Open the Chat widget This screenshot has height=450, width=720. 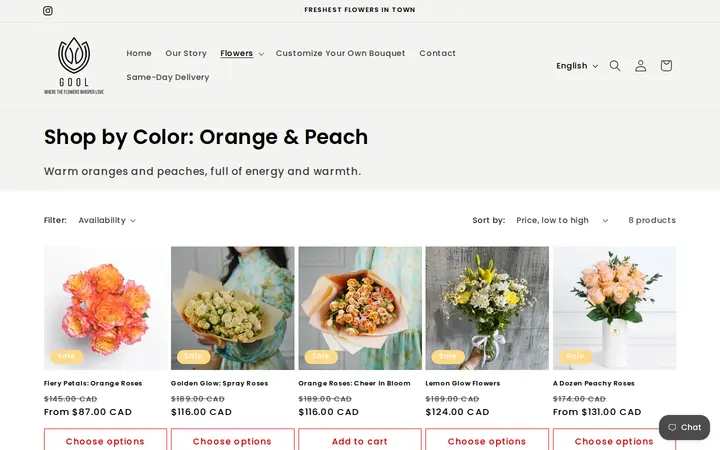click(684, 428)
